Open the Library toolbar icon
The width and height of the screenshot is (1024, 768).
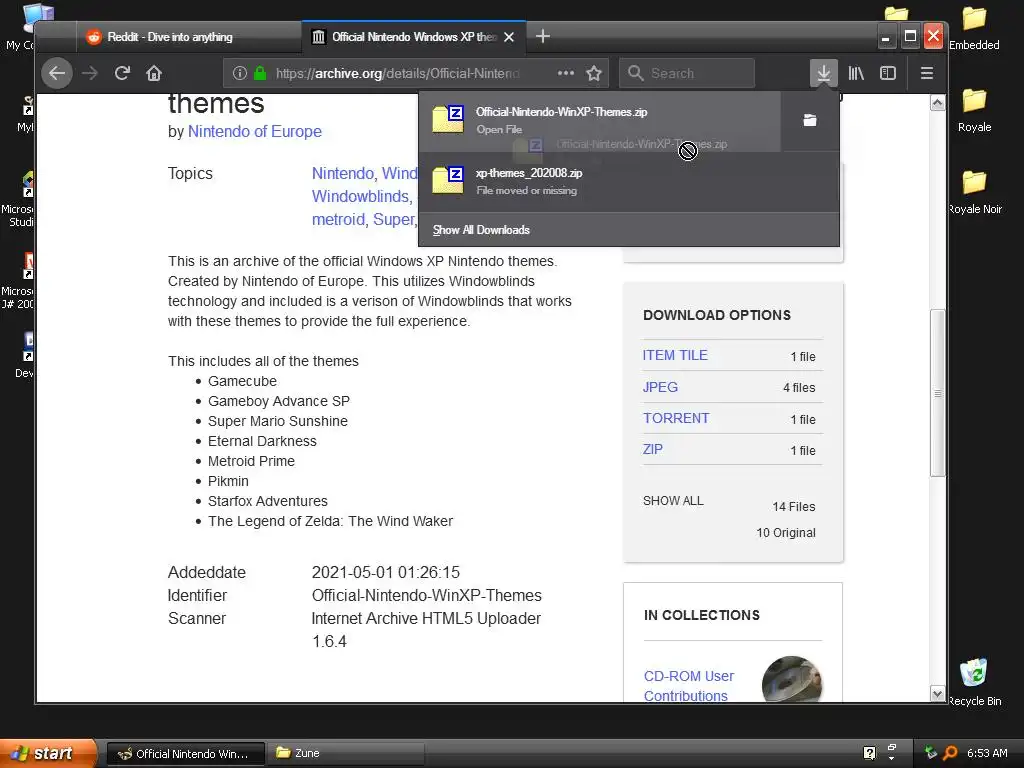[x=856, y=73]
